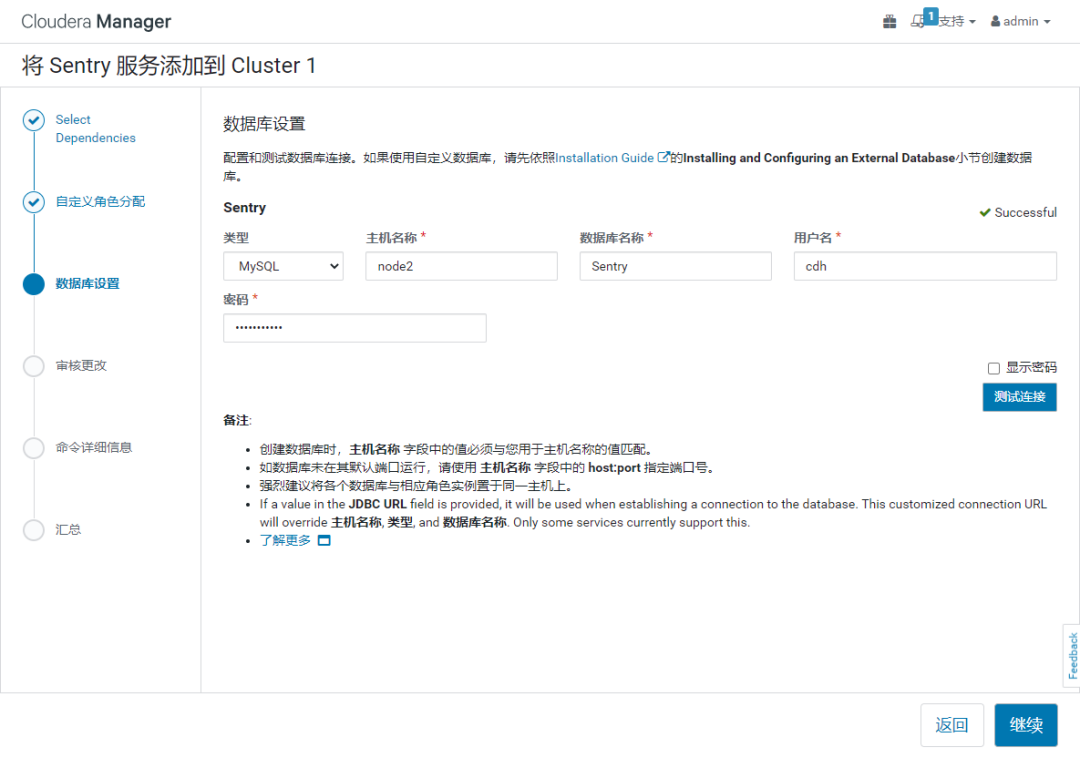Image resolution: width=1080 pixels, height=758 pixels.
Task: Click the 汇总 step circle
Action: [x=34, y=529]
